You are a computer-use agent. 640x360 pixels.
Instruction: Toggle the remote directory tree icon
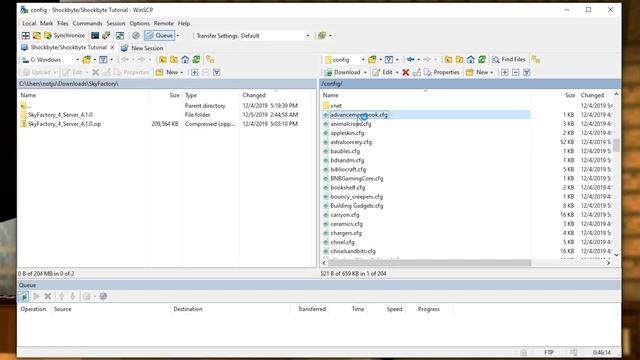click(x=536, y=60)
